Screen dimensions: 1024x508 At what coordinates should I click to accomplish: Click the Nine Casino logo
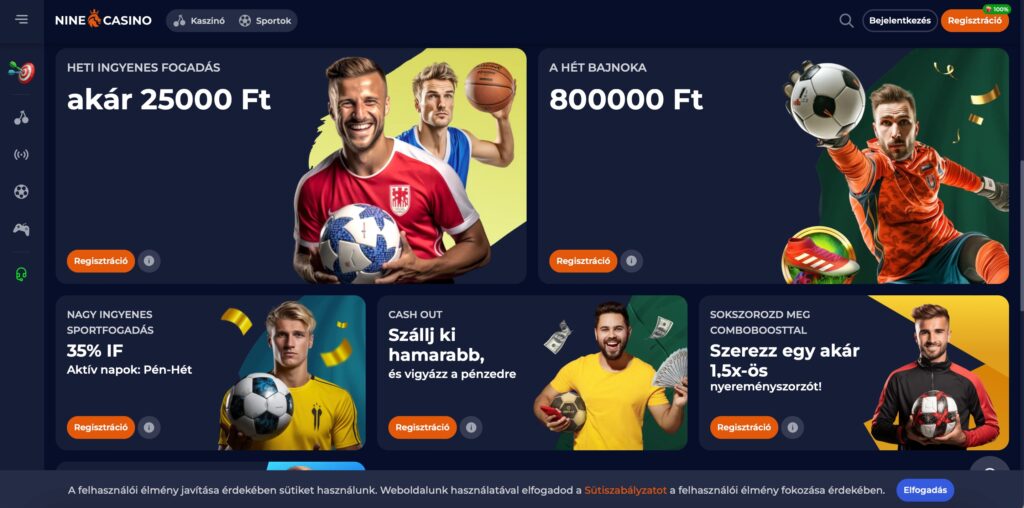point(103,20)
